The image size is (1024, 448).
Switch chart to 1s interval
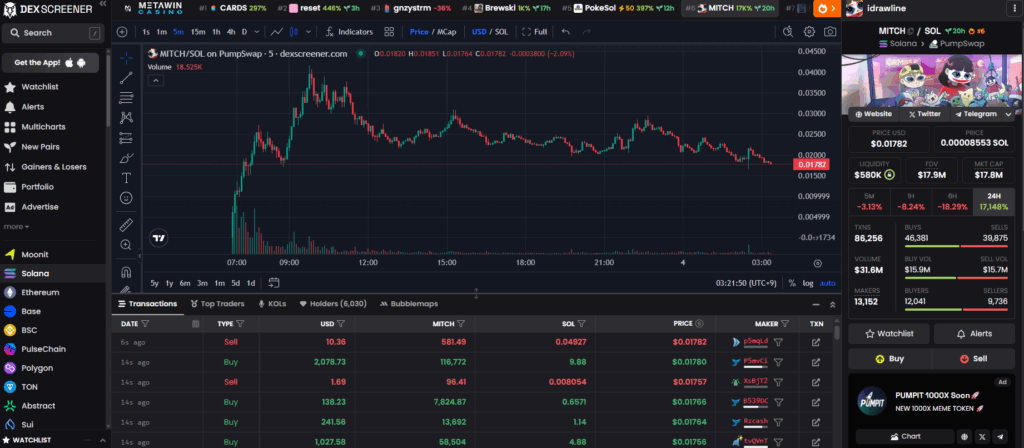pos(146,31)
